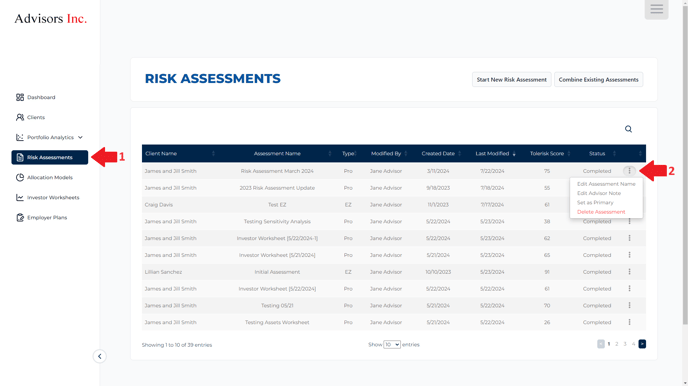
Task: Sort by Created Date column header
Action: [x=438, y=154]
